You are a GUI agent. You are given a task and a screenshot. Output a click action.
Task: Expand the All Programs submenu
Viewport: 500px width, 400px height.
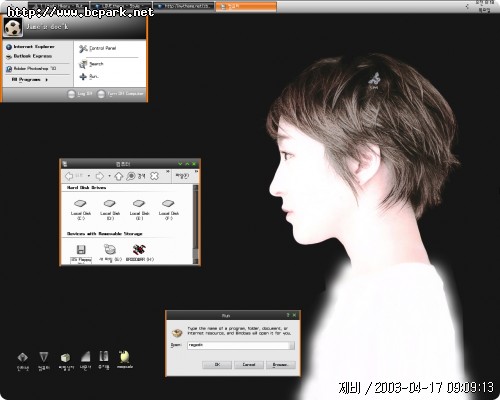click(30, 80)
